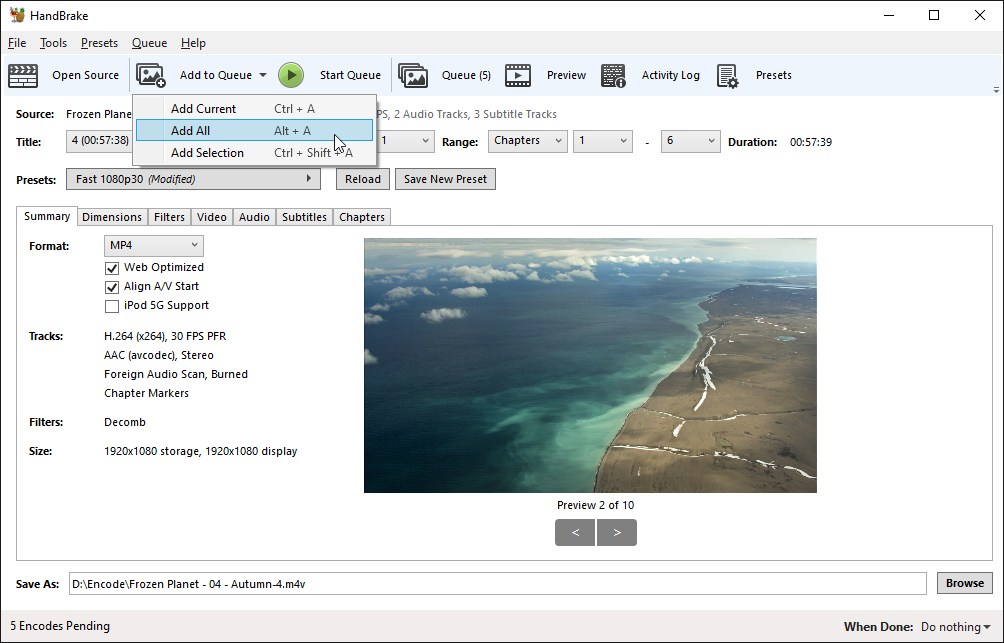Click the Browse button
1004x643 pixels.
[x=965, y=583]
